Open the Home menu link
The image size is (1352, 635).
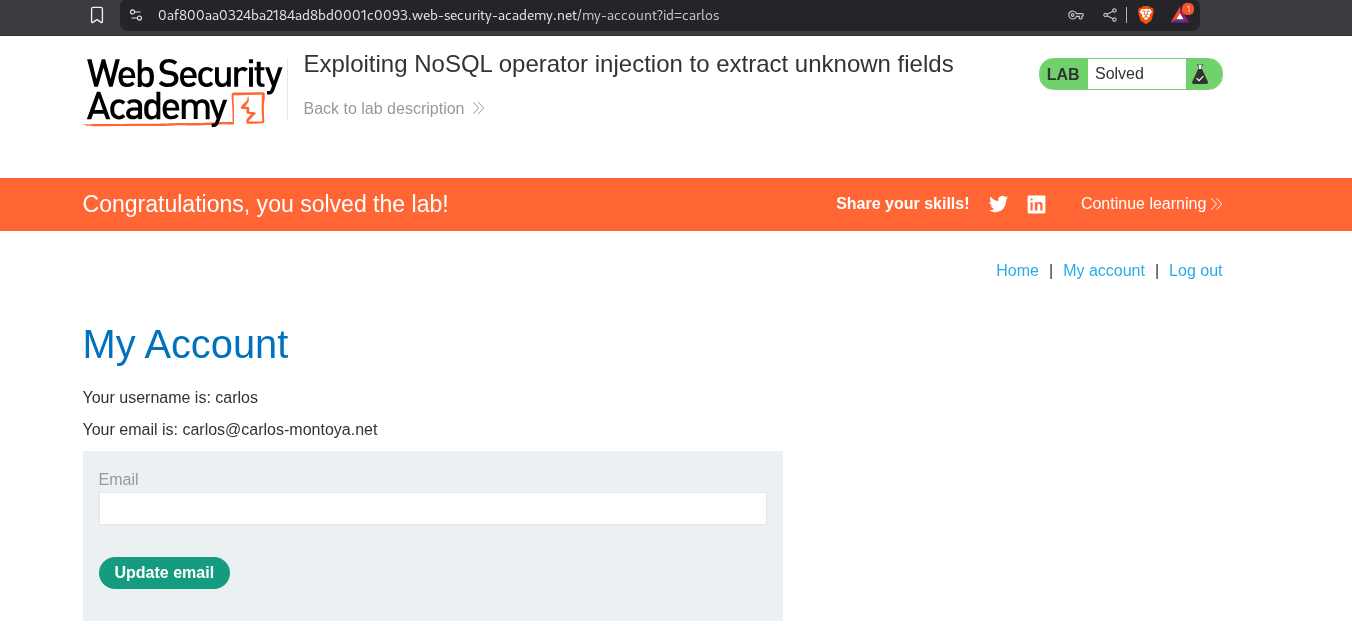pyautogui.click(x=1017, y=271)
